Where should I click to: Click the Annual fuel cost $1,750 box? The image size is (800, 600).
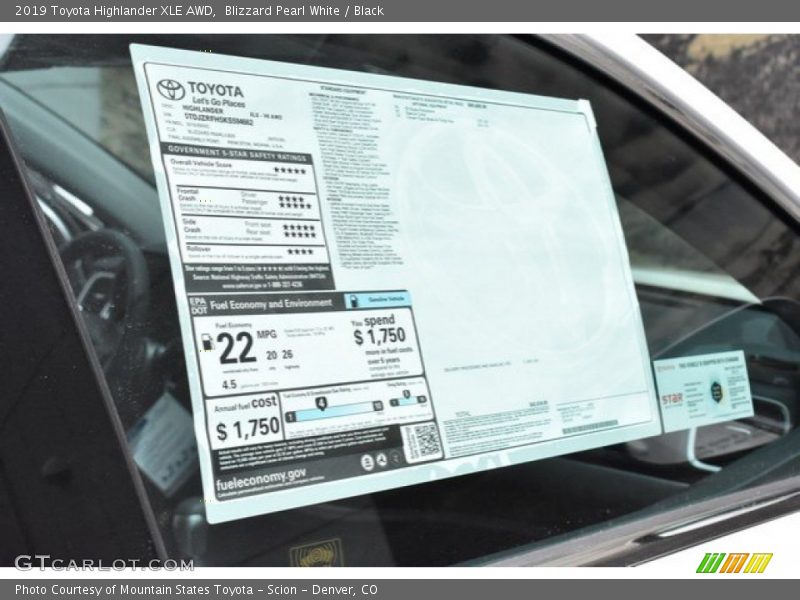click(246, 419)
